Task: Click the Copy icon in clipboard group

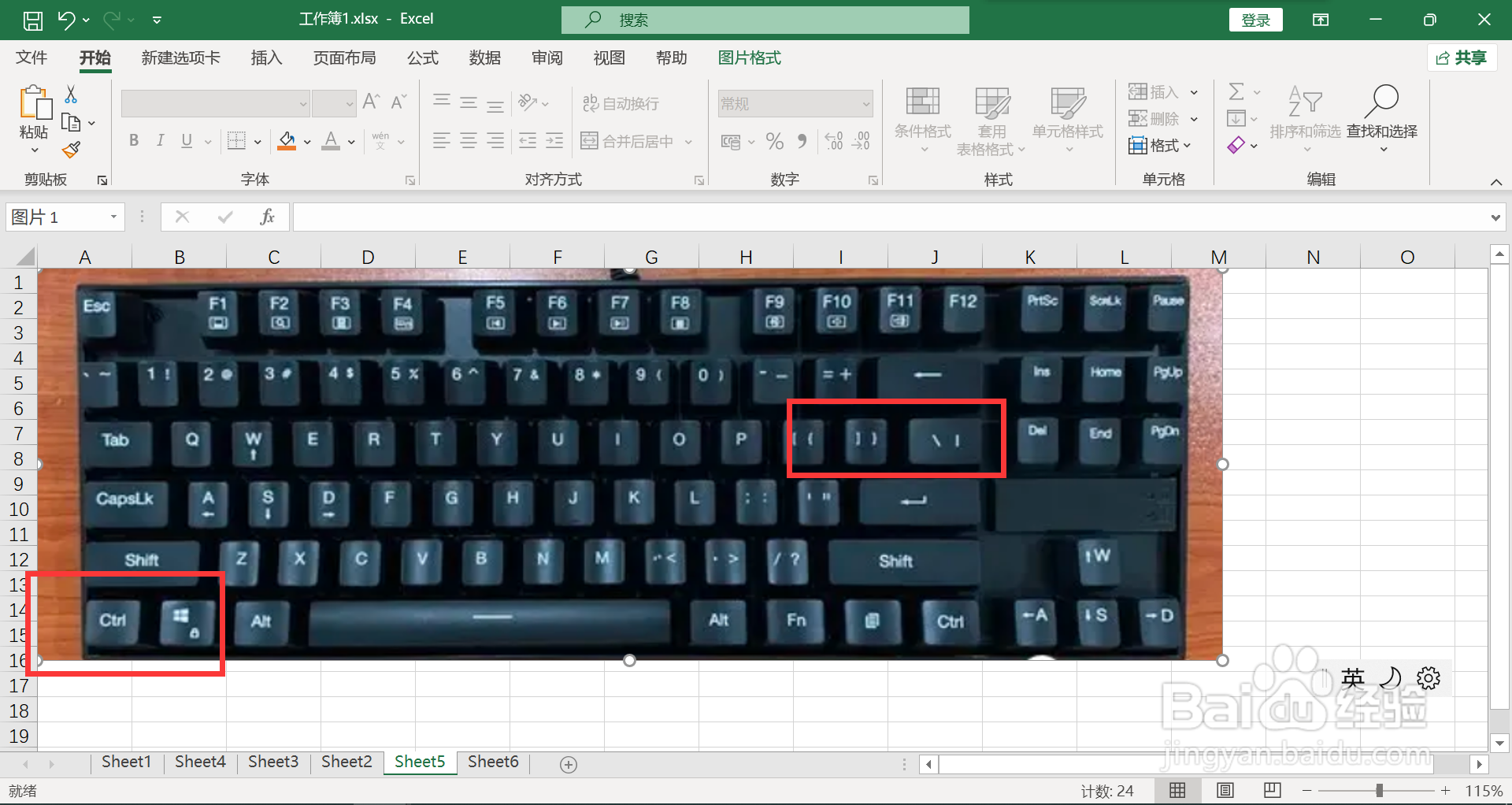Action: (71, 123)
